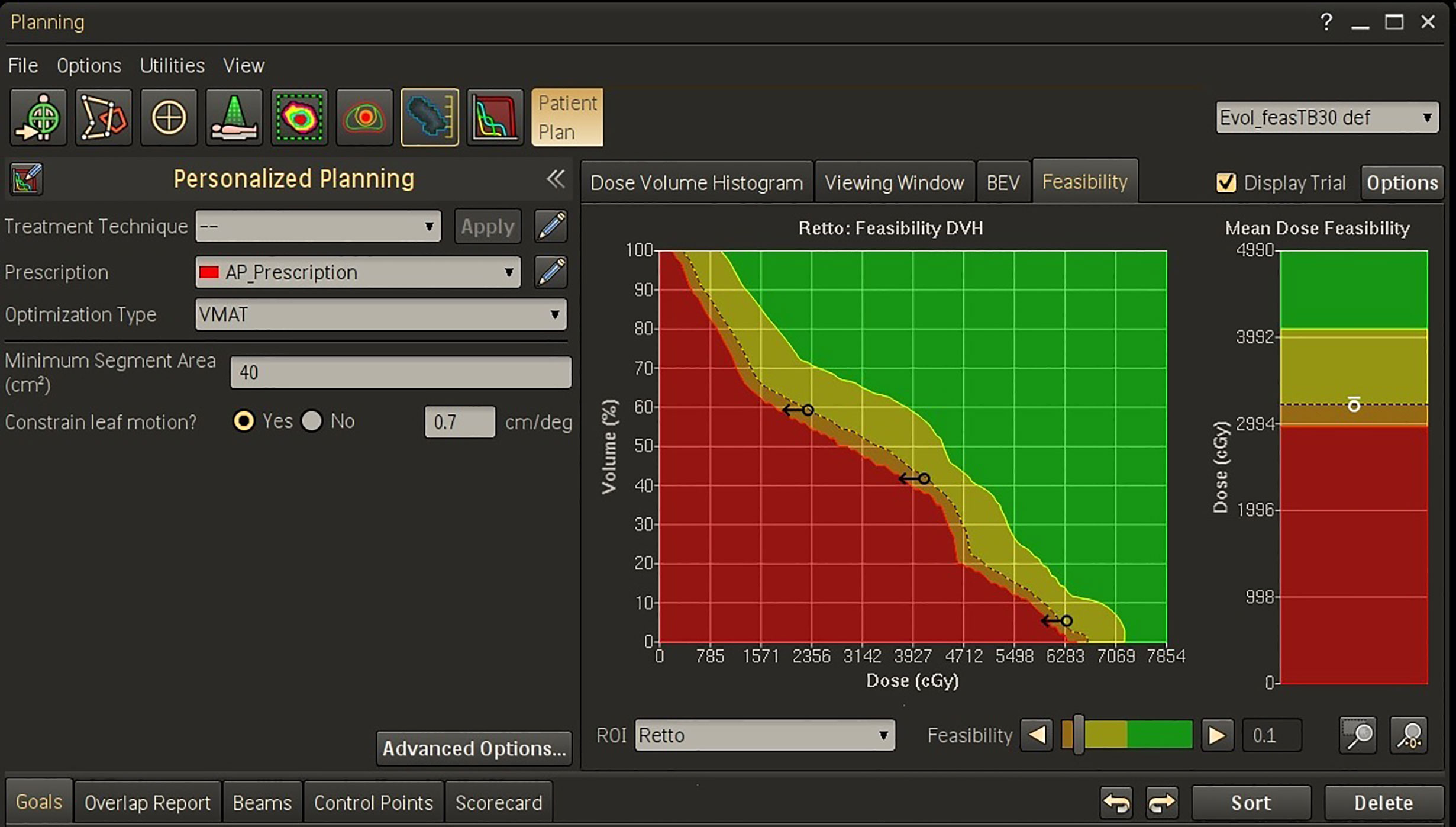Open the beam setup icon
The image size is (1456, 827).
234,117
